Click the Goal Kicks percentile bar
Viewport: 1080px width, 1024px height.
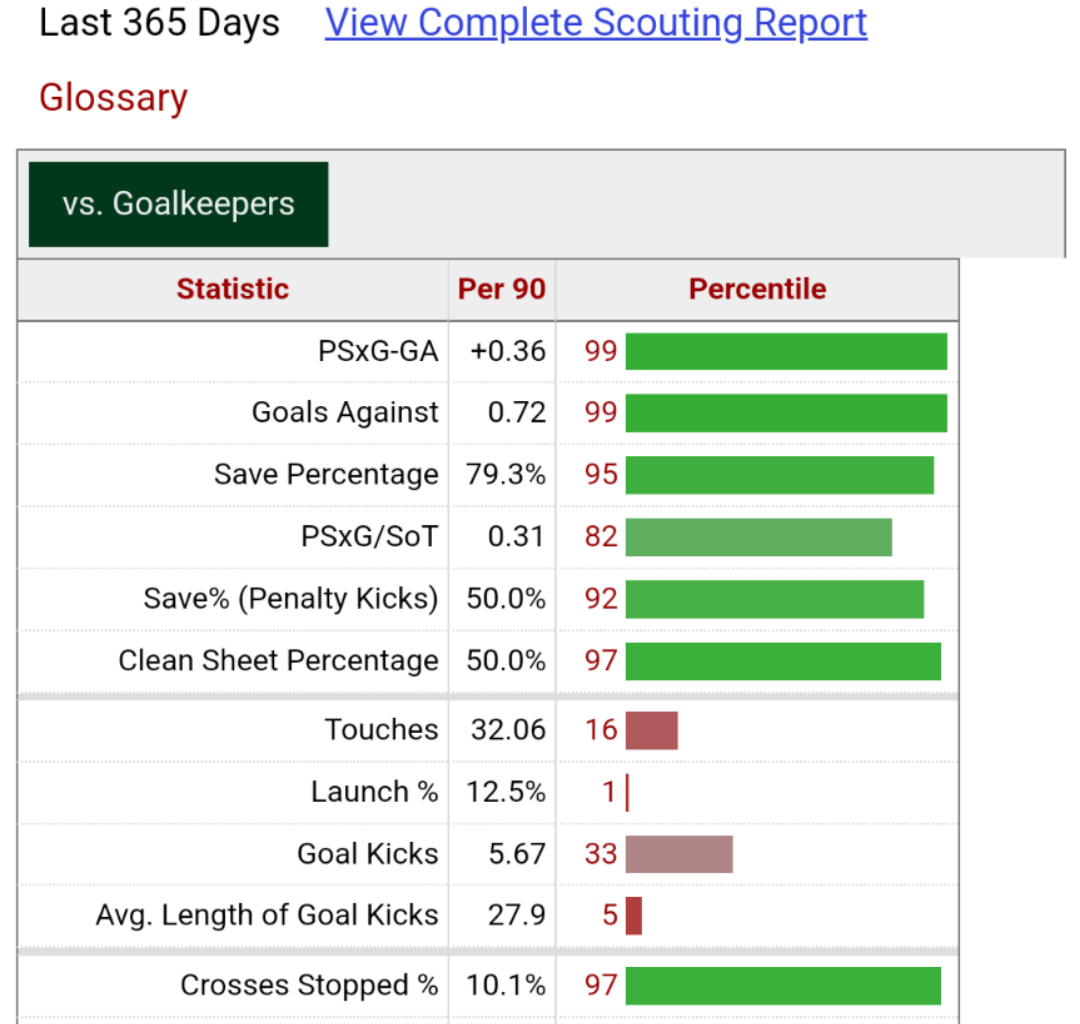tap(679, 854)
